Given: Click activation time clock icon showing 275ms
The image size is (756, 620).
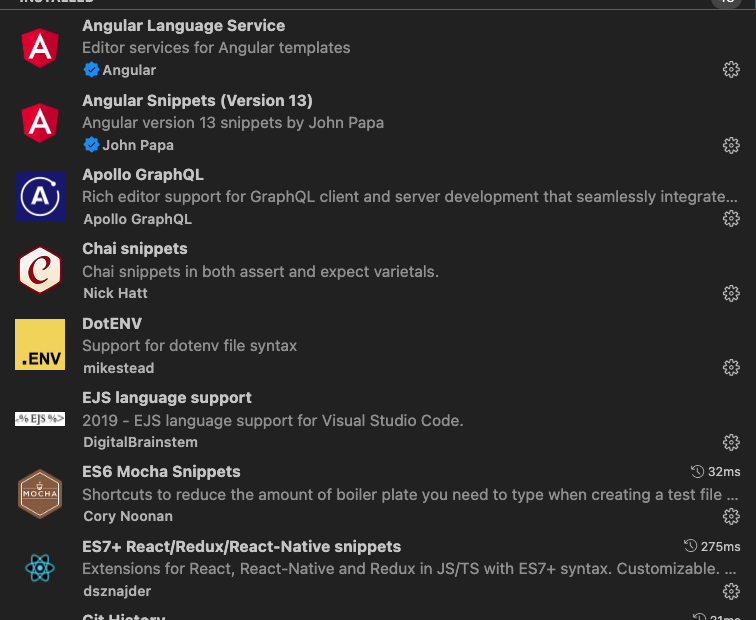Looking at the screenshot, I should coord(690,546).
